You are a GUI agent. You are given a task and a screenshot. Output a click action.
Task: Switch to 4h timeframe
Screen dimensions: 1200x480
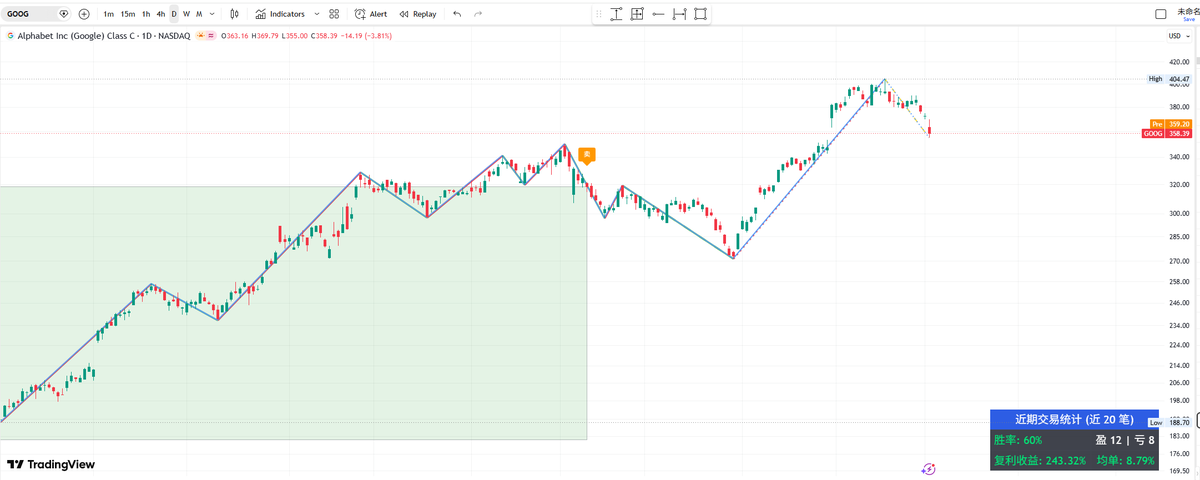pyautogui.click(x=161, y=14)
